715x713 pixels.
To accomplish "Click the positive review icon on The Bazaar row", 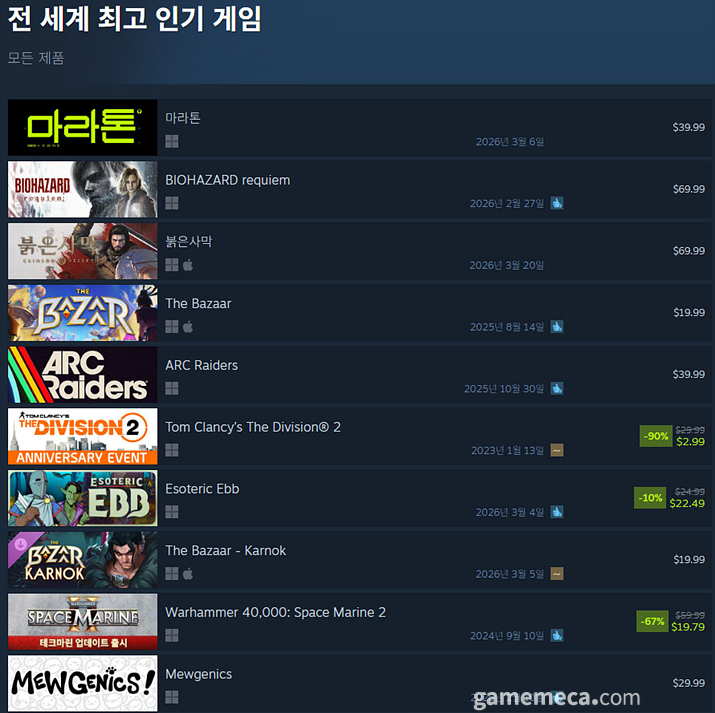I will coord(557,326).
